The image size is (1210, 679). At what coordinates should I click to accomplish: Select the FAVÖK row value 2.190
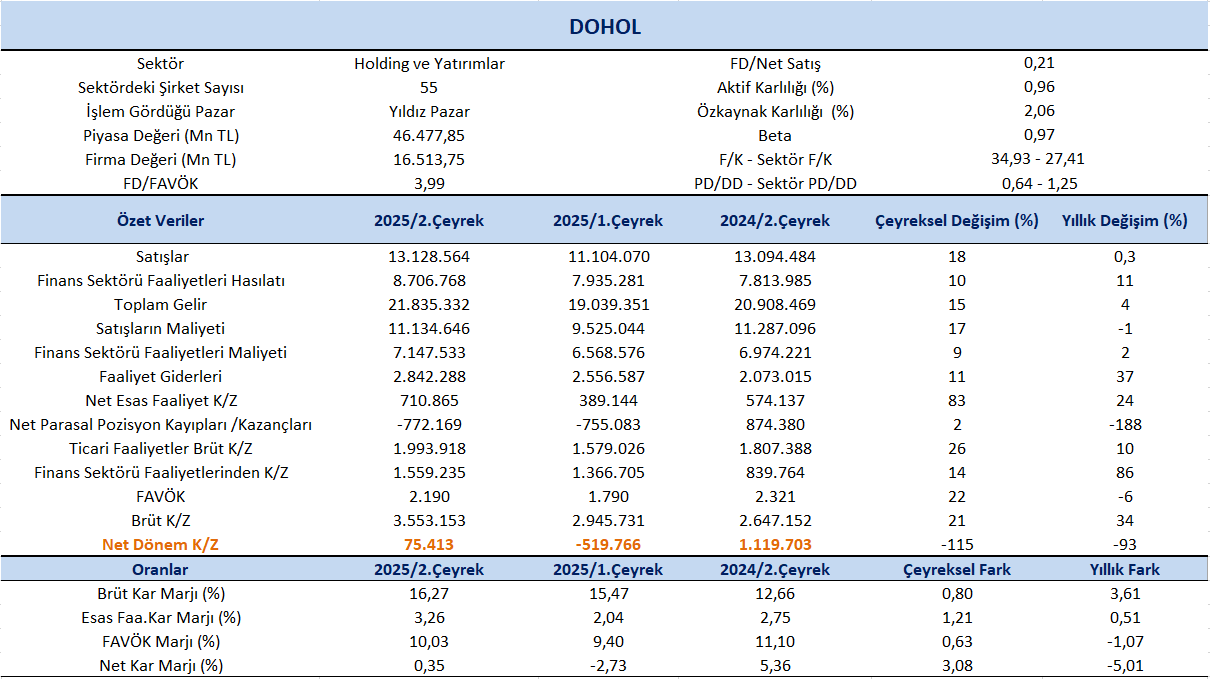[429, 496]
